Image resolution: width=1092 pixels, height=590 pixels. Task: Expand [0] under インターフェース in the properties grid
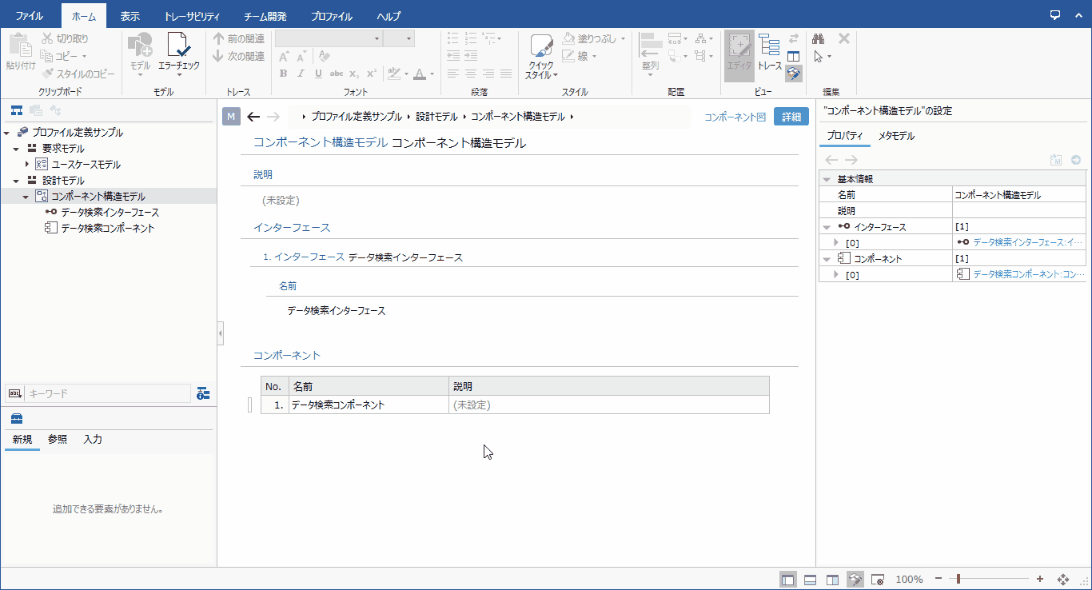838,242
